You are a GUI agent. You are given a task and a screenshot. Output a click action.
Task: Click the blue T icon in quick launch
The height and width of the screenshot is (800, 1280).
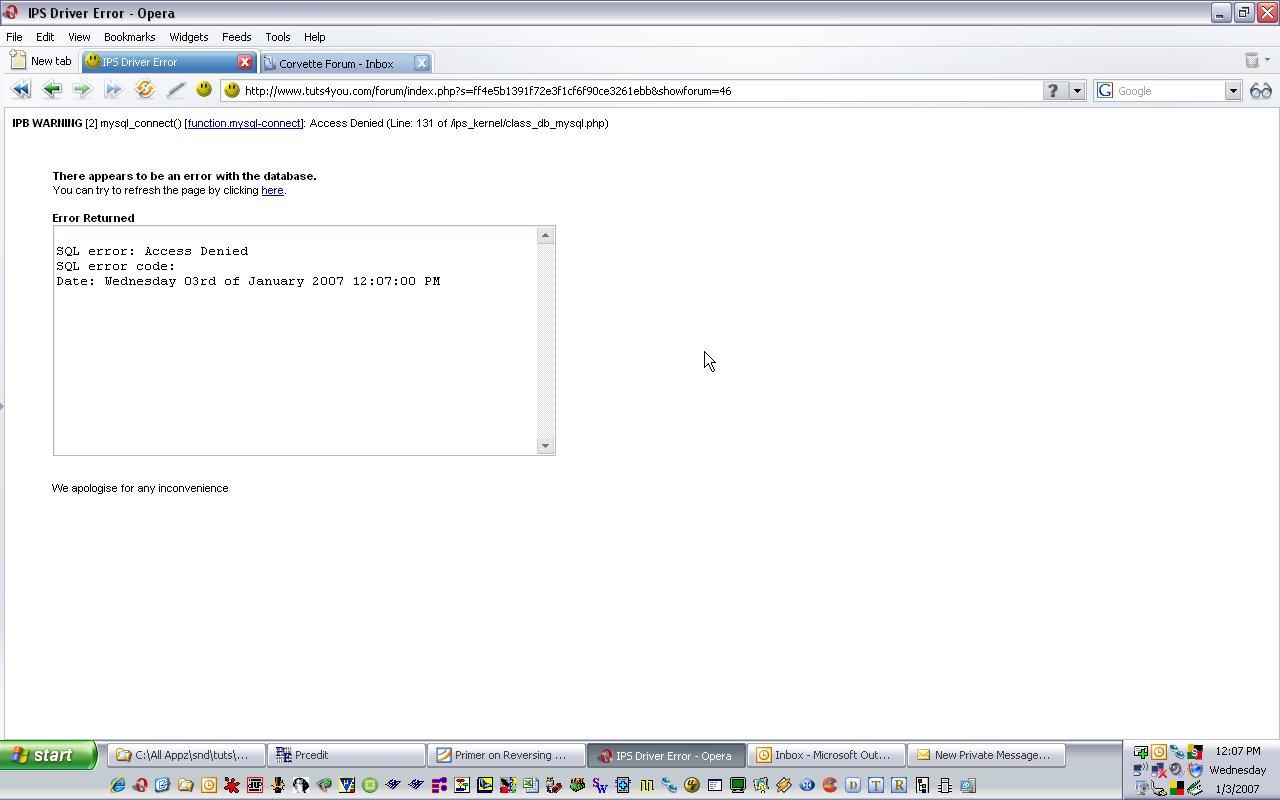tap(876, 786)
